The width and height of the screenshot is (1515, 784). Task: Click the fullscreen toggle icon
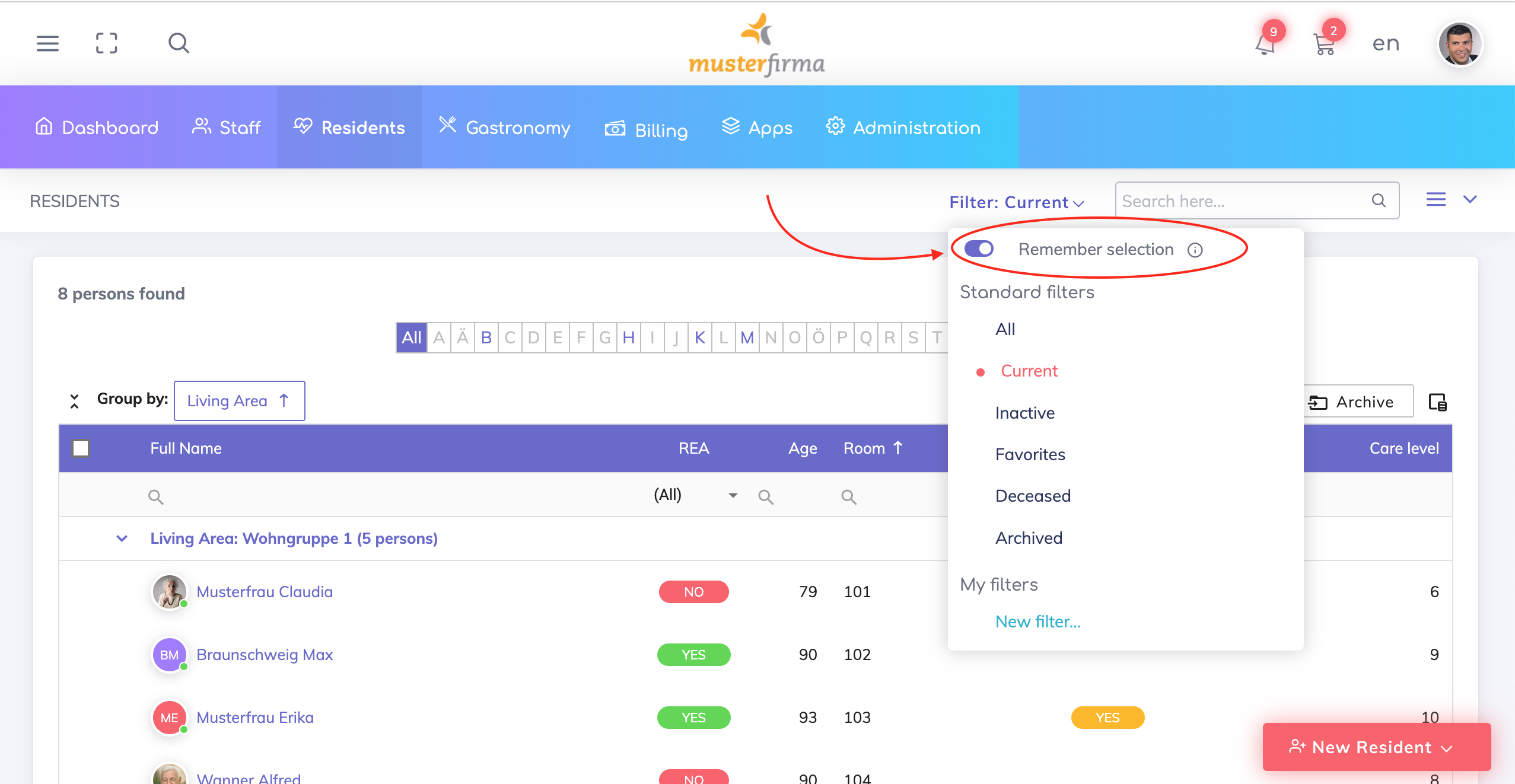(x=107, y=43)
